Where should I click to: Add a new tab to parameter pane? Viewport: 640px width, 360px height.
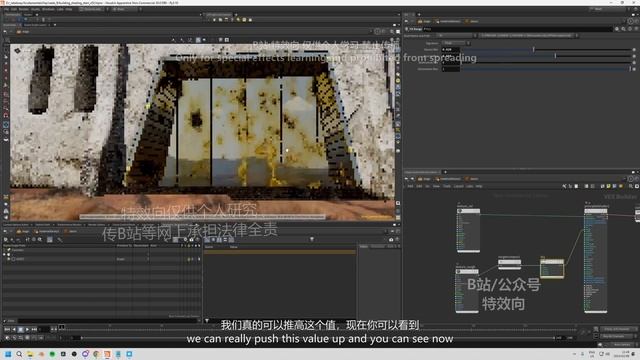coord(418,14)
